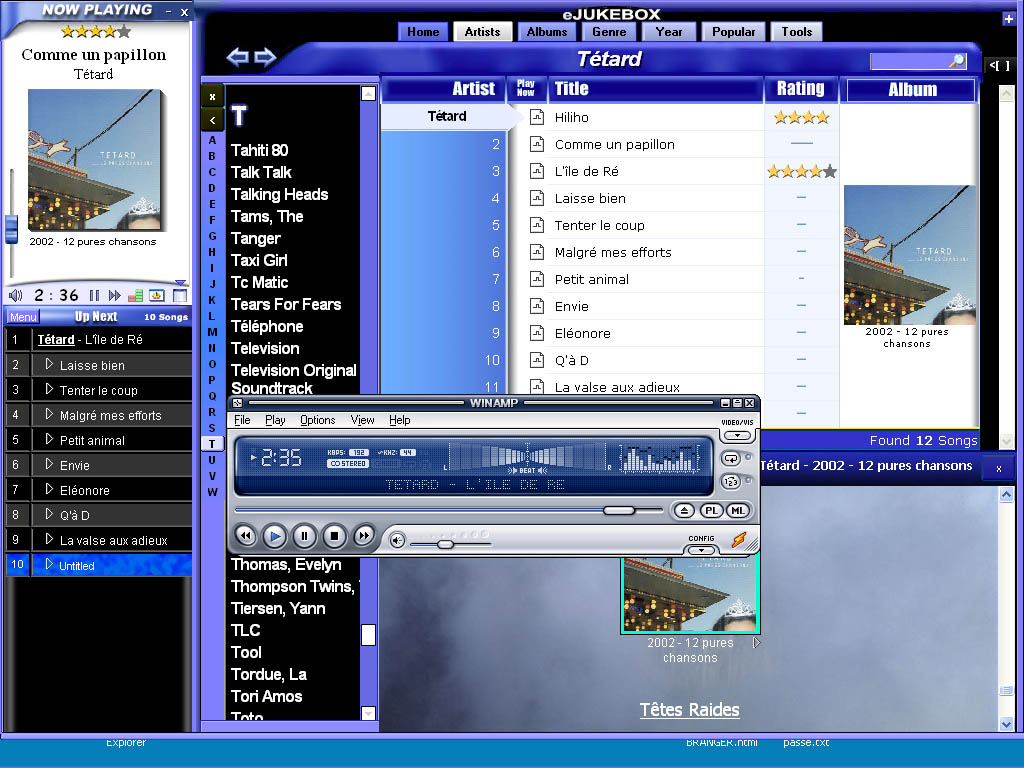1024x768 pixels.
Task: Skip to next track in Now Playing
Action: pyautogui.click(x=115, y=295)
